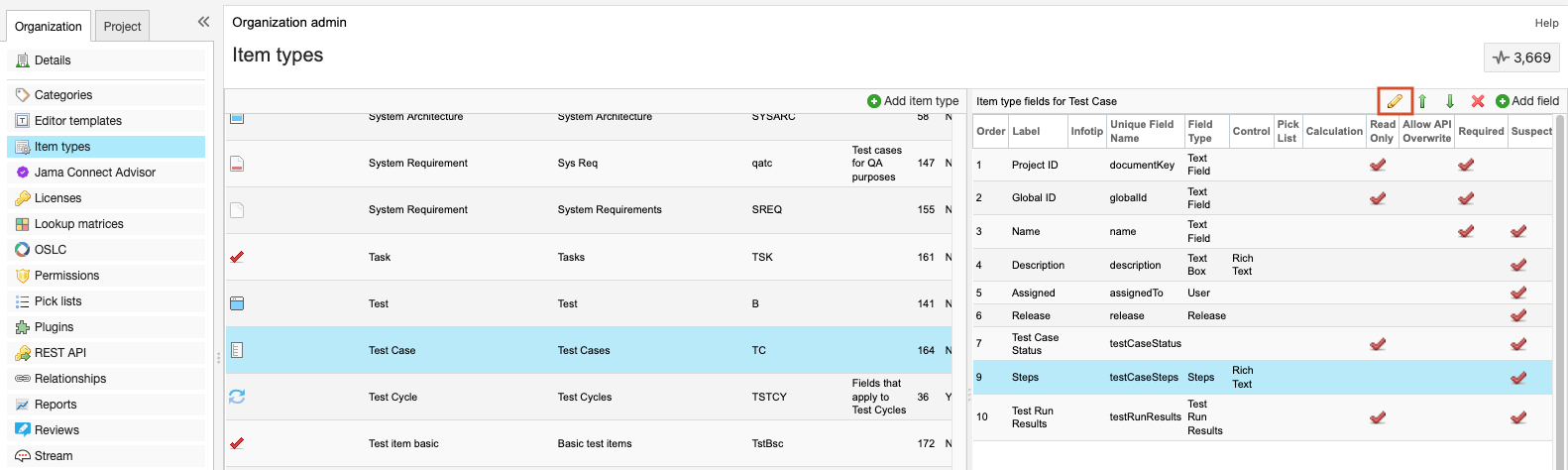Click the Reports chart icon
Viewport: 1568px width, 470px height.
point(22,405)
